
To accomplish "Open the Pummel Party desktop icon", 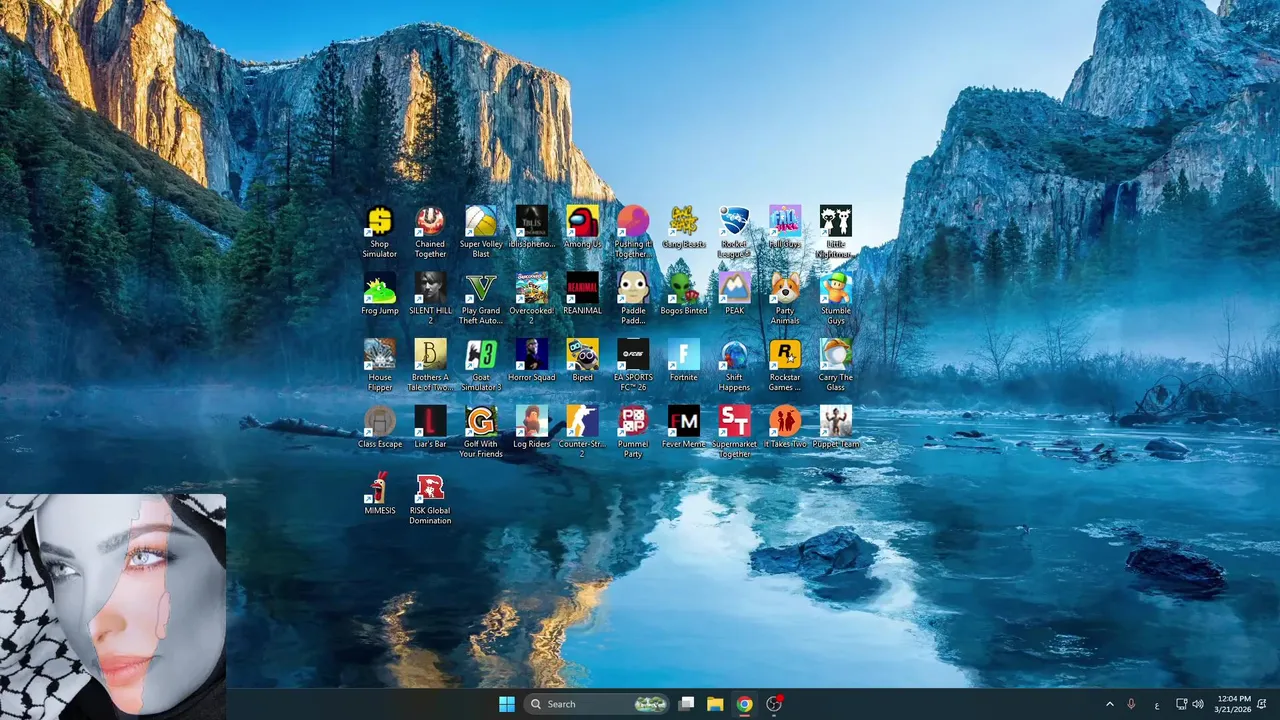I will [x=633, y=432].
